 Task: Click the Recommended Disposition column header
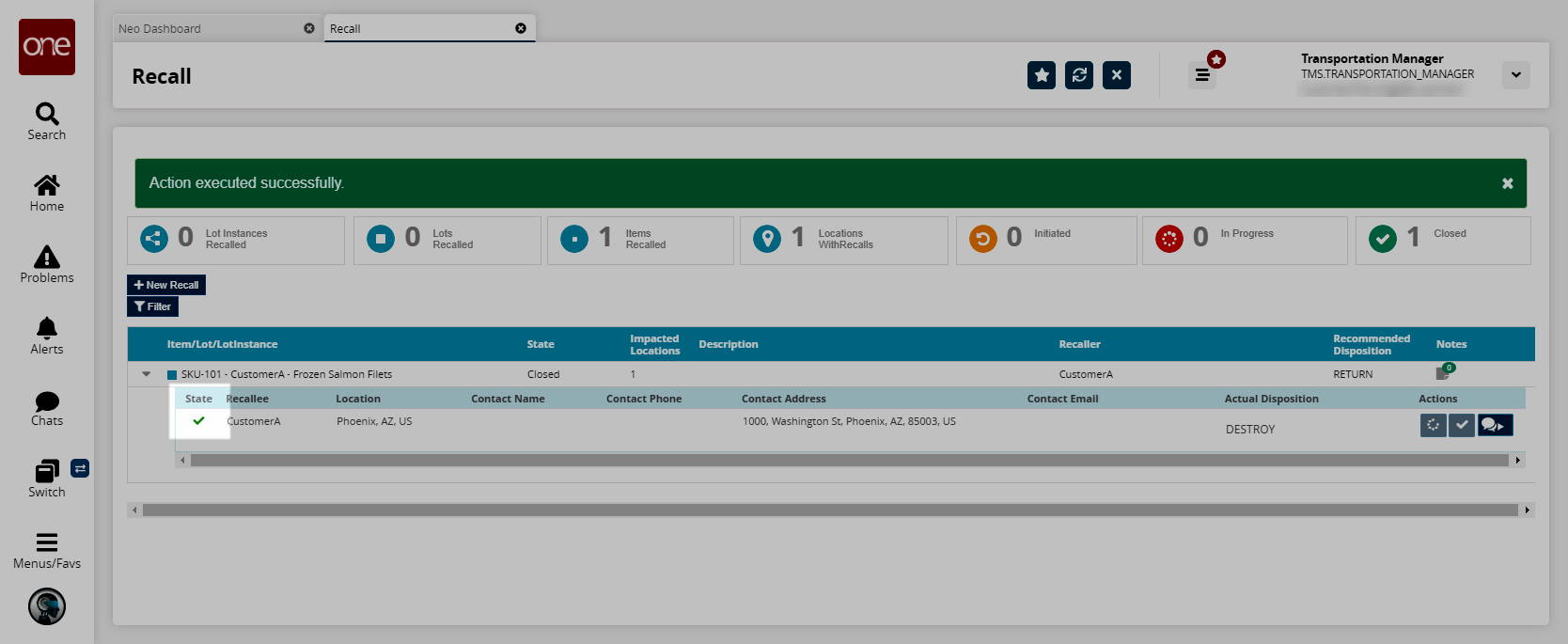click(1372, 344)
